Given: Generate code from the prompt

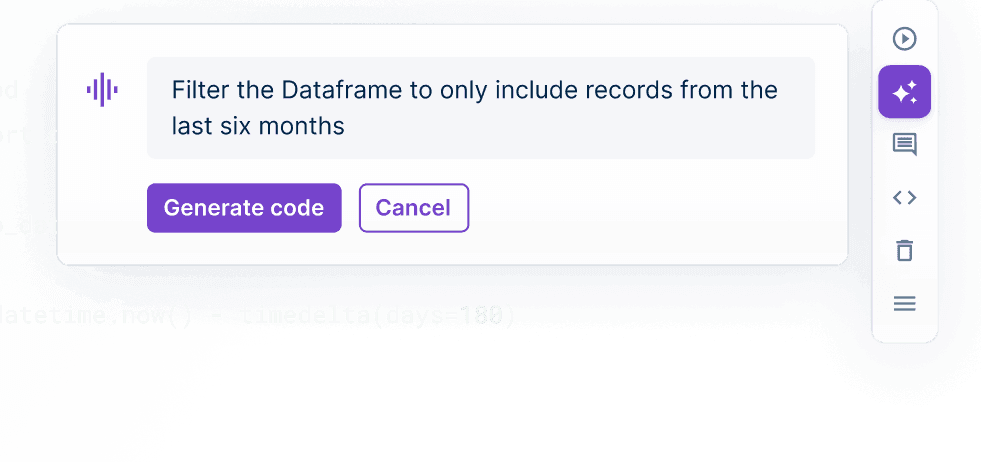Looking at the screenshot, I should tap(244, 208).
